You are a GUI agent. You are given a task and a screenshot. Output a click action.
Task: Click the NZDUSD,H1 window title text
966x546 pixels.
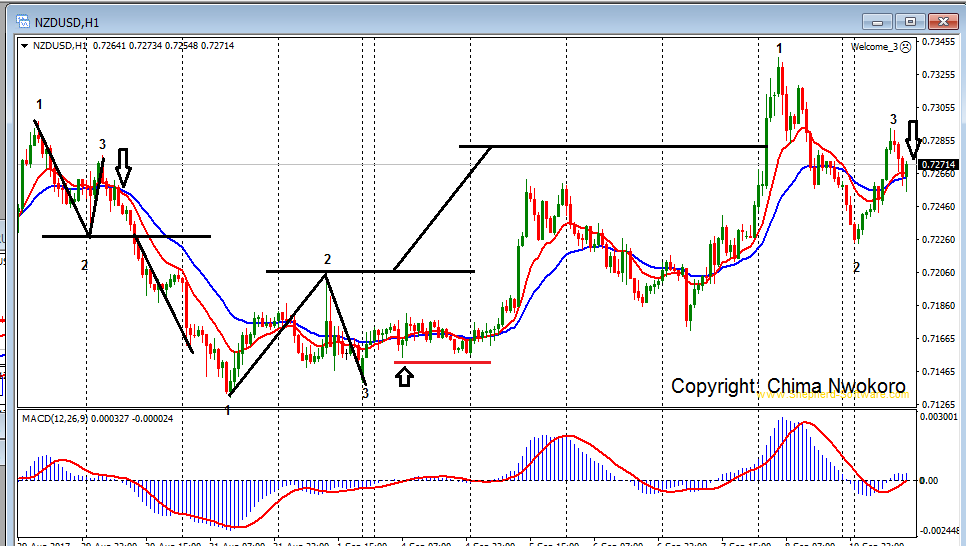pos(67,23)
